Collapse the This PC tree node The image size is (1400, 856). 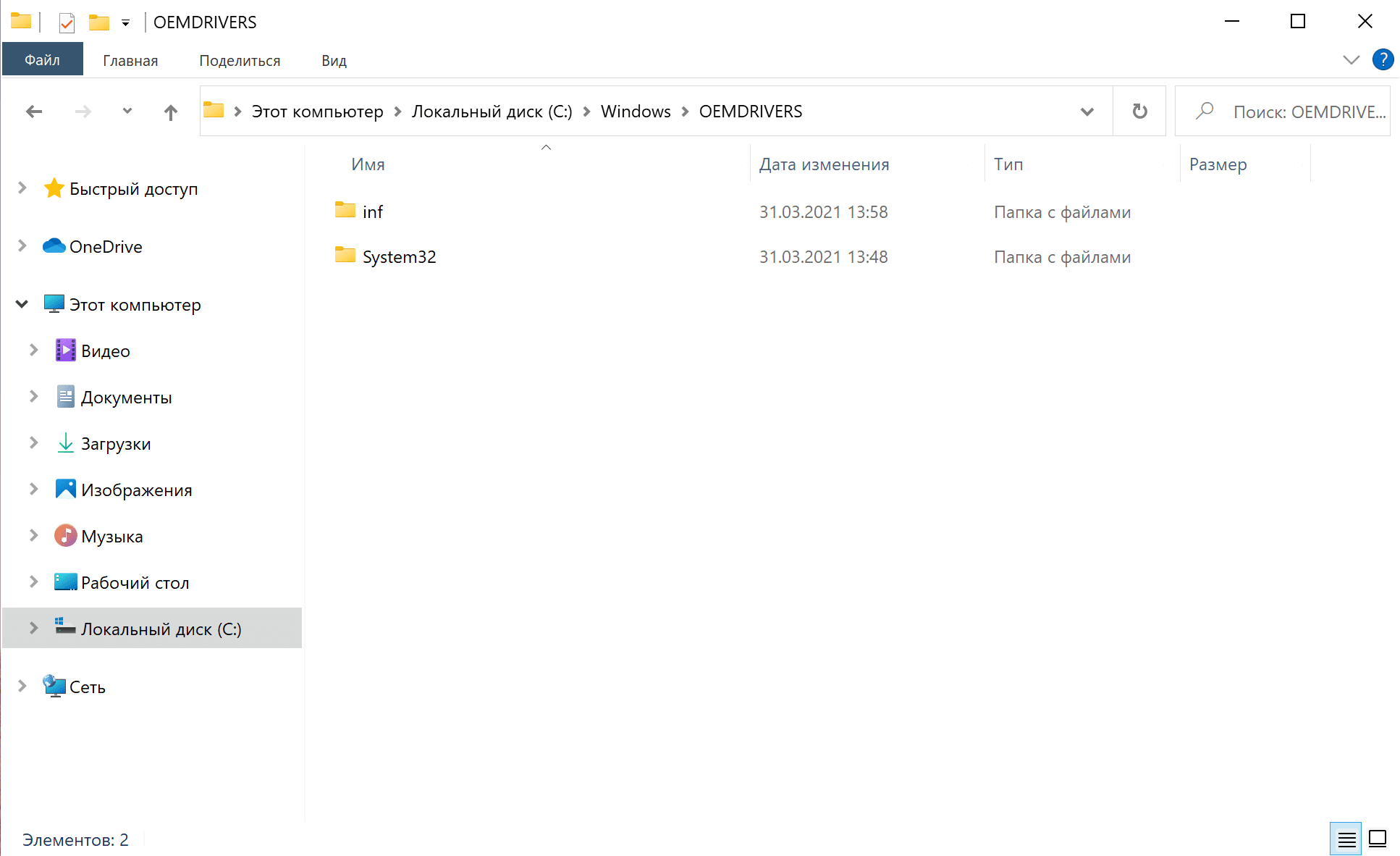[22, 304]
